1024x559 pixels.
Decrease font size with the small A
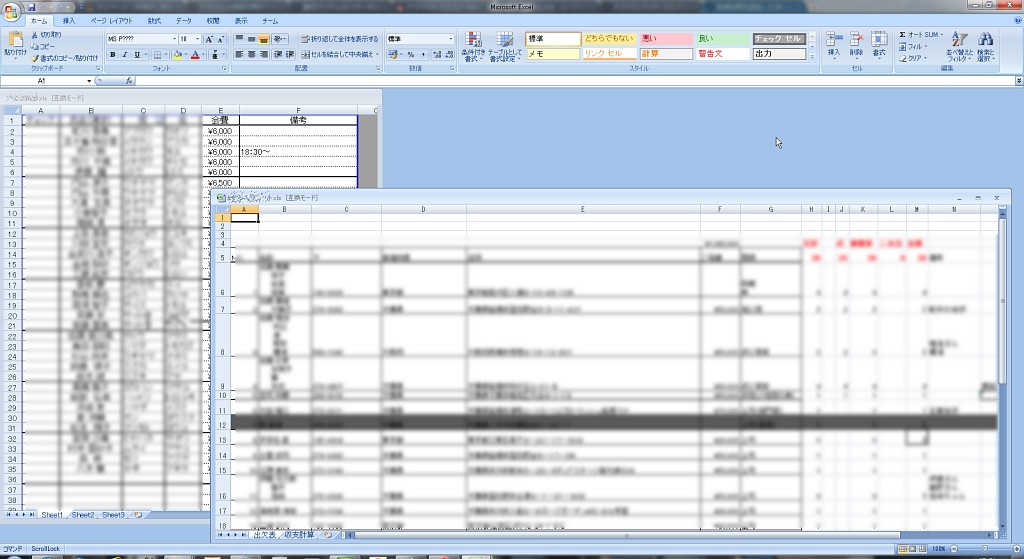tap(221, 39)
